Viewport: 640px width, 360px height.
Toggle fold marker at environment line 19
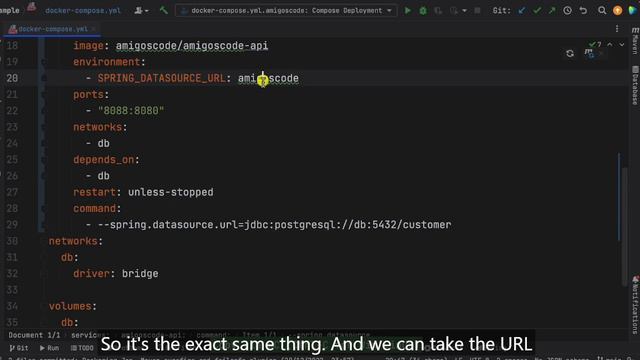click(43, 62)
